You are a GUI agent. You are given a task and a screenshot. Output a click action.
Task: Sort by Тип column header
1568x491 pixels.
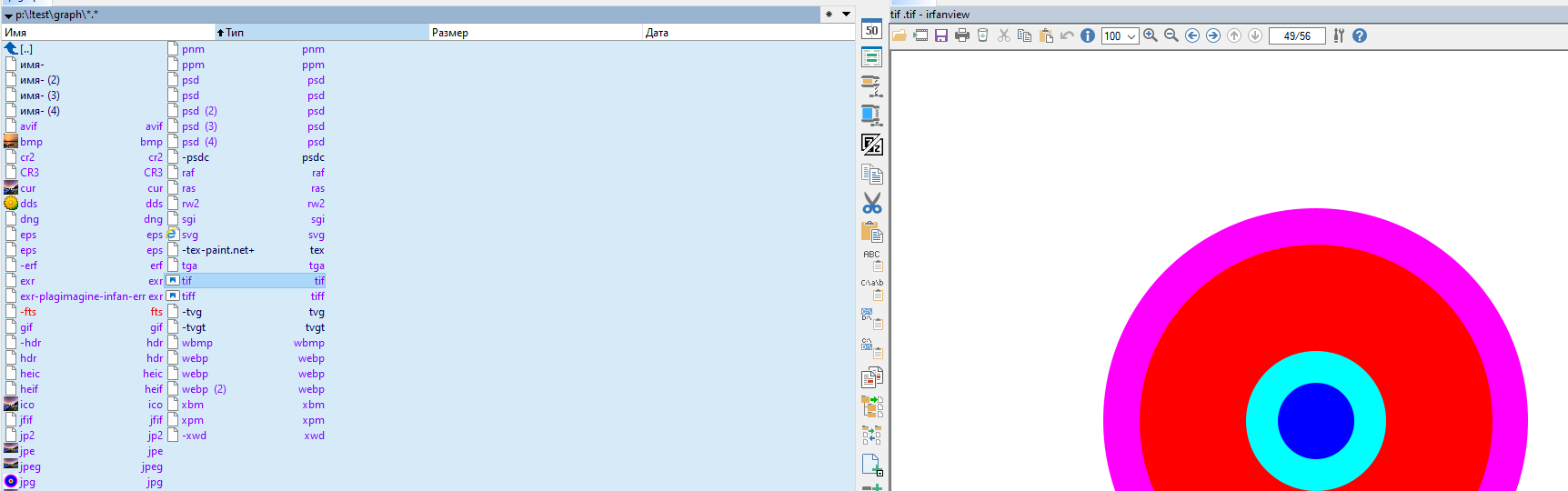point(322,32)
